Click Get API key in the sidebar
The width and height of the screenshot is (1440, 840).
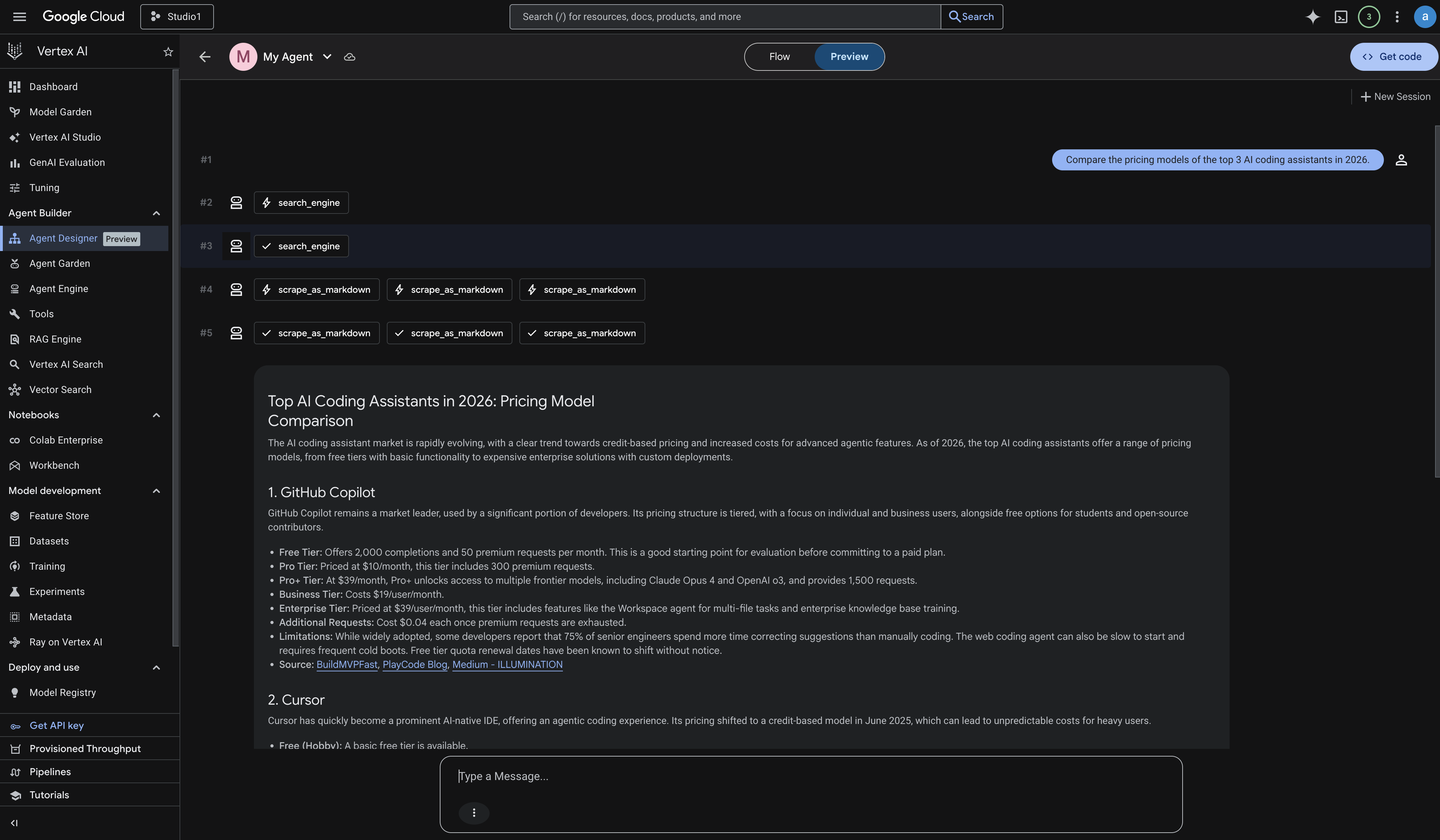click(x=56, y=725)
